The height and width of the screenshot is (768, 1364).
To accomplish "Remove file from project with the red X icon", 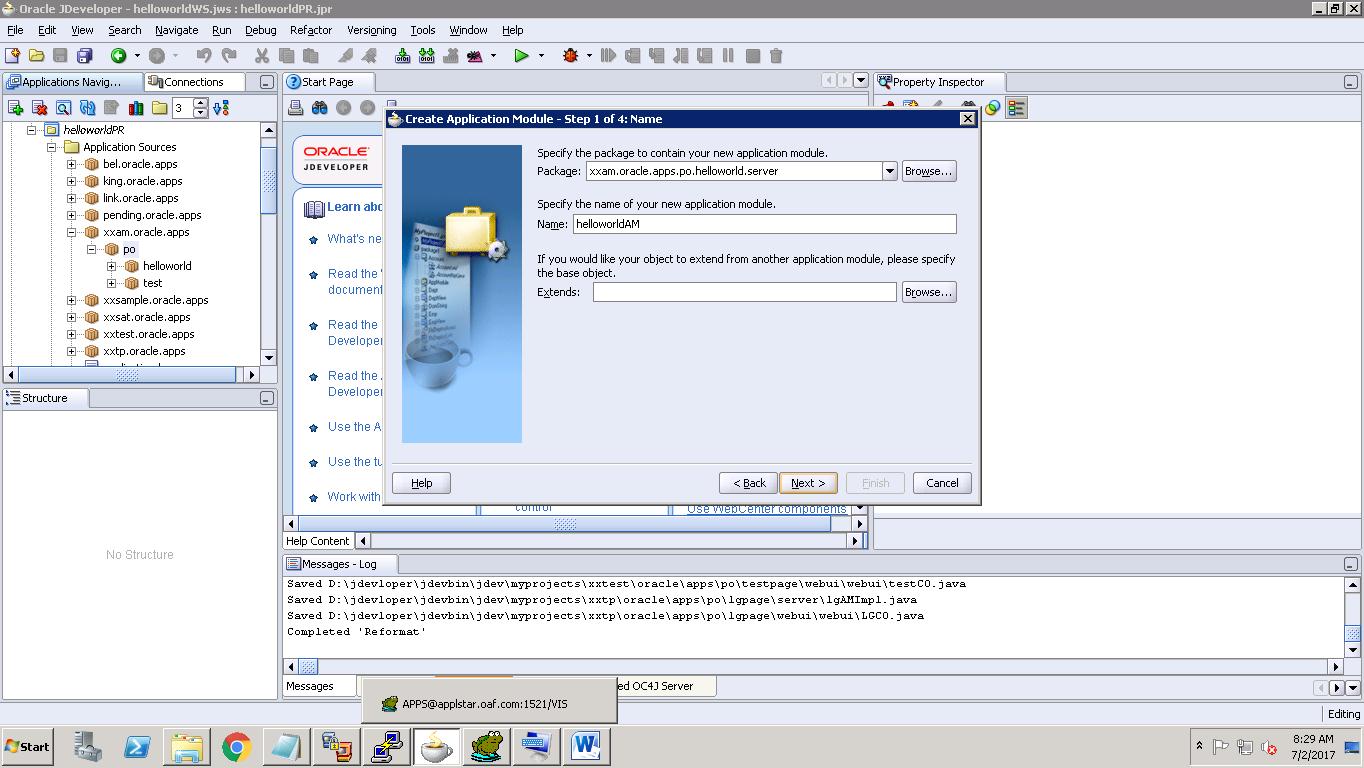I will 38,107.
